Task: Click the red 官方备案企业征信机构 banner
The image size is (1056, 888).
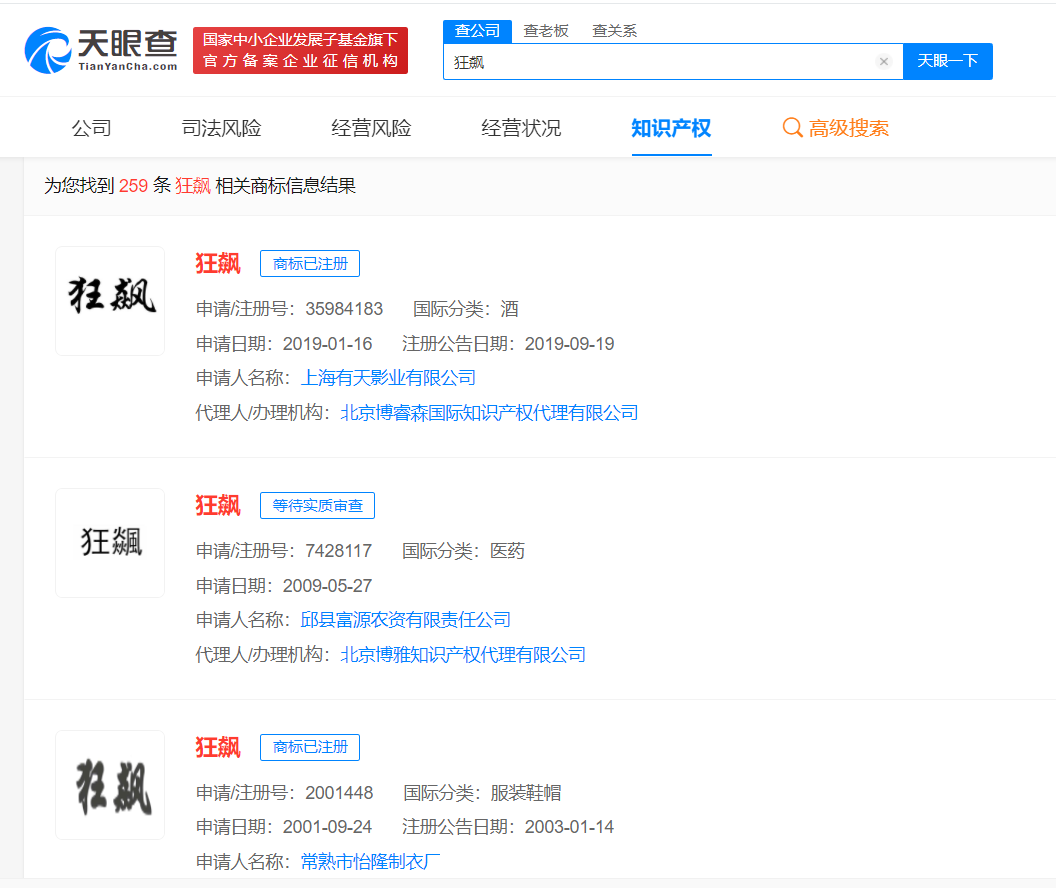Action: pyautogui.click(x=300, y=50)
